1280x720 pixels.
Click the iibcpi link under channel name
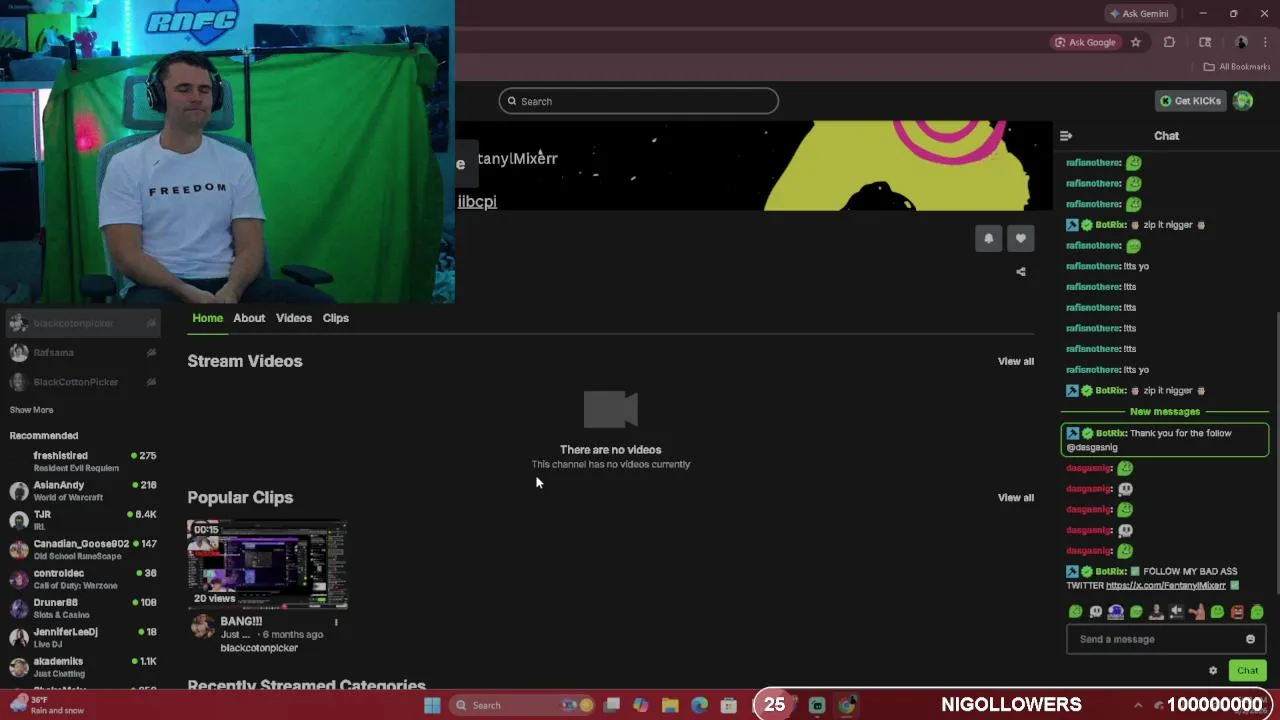click(x=477, y=201)
